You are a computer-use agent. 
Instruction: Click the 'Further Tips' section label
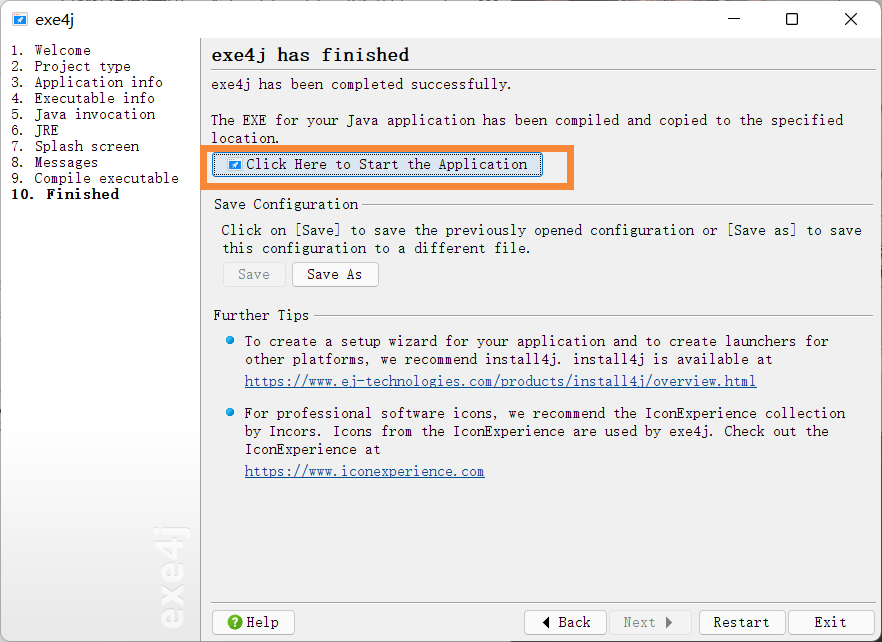tap(261, 315)
